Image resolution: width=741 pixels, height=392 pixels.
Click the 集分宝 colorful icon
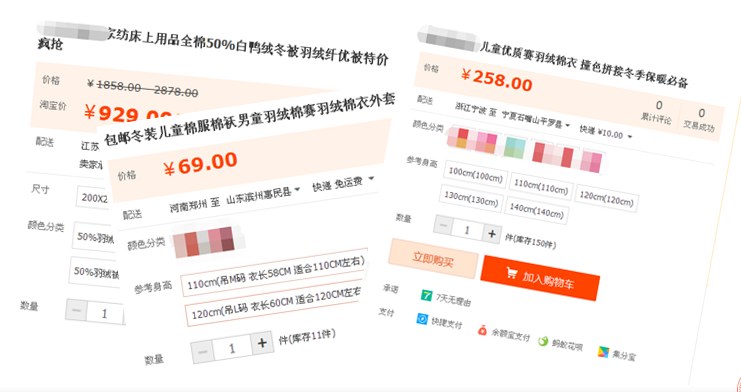(x=603, y=352)
